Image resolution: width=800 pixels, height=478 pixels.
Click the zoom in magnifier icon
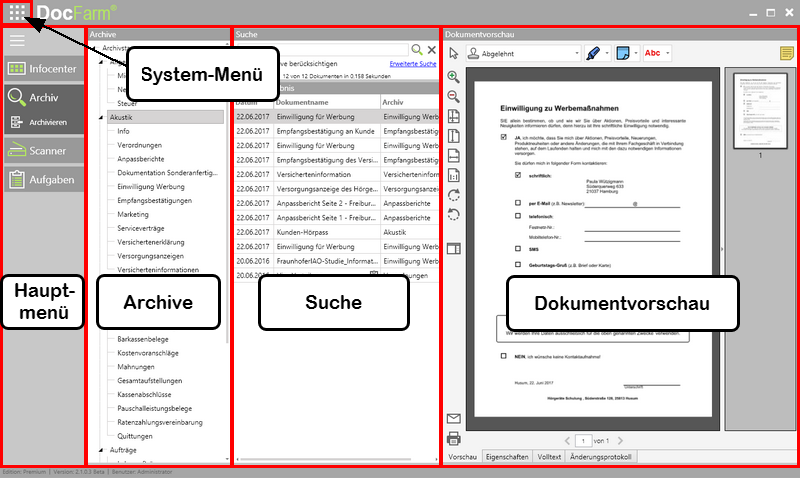pyautogui.click(x=453, y=77)
